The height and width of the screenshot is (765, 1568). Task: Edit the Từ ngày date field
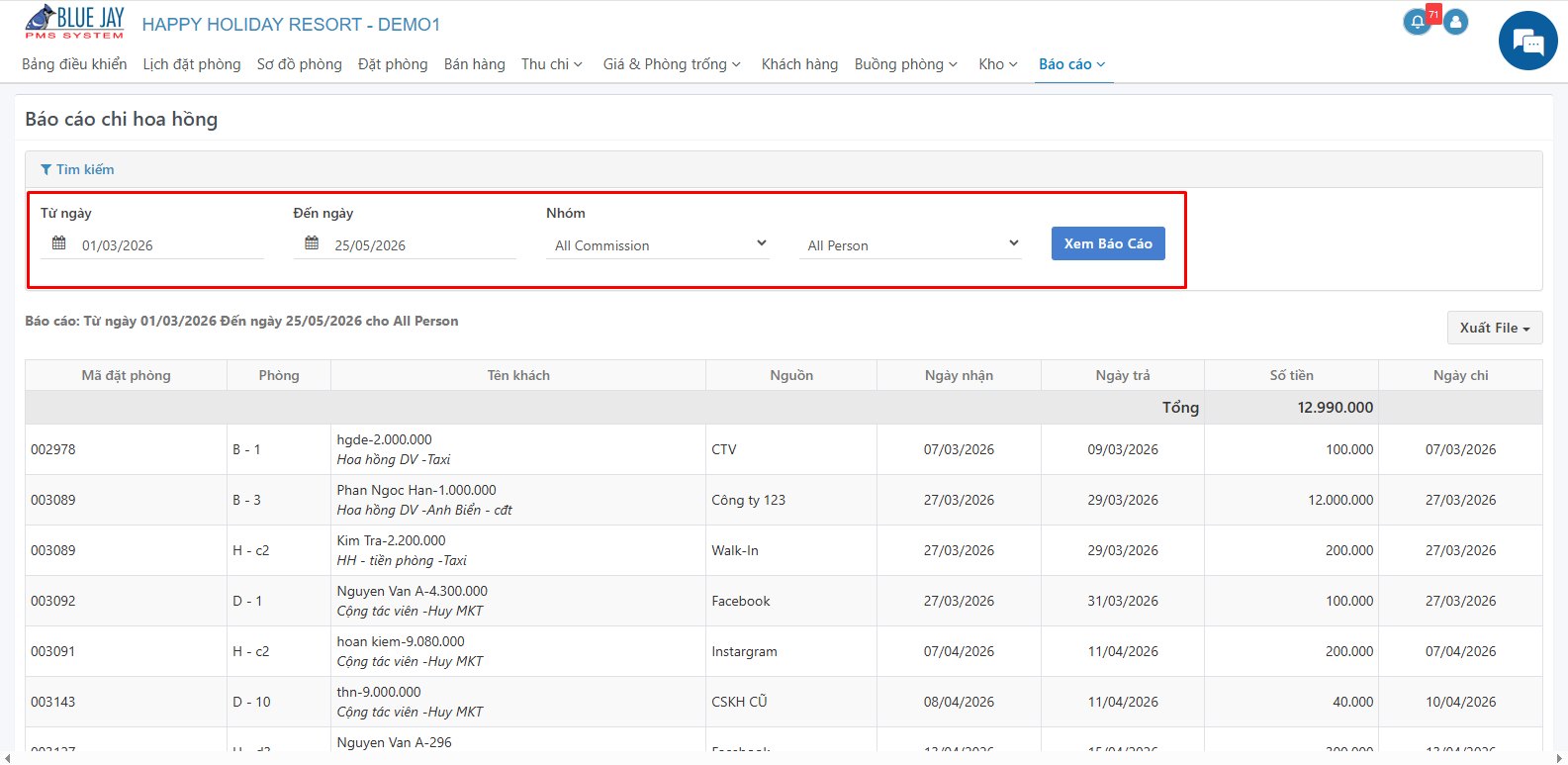(152, 244)
